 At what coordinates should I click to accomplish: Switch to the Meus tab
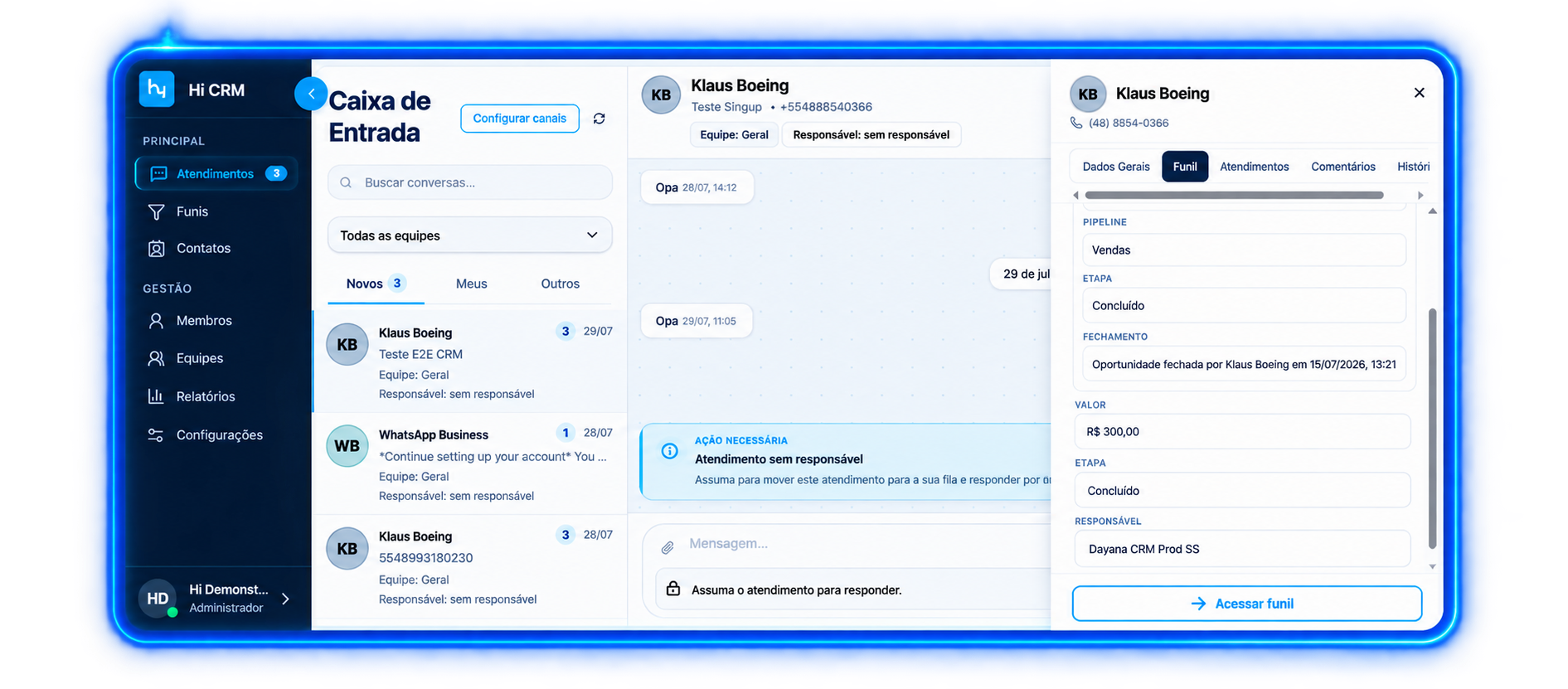click(472, 284)
